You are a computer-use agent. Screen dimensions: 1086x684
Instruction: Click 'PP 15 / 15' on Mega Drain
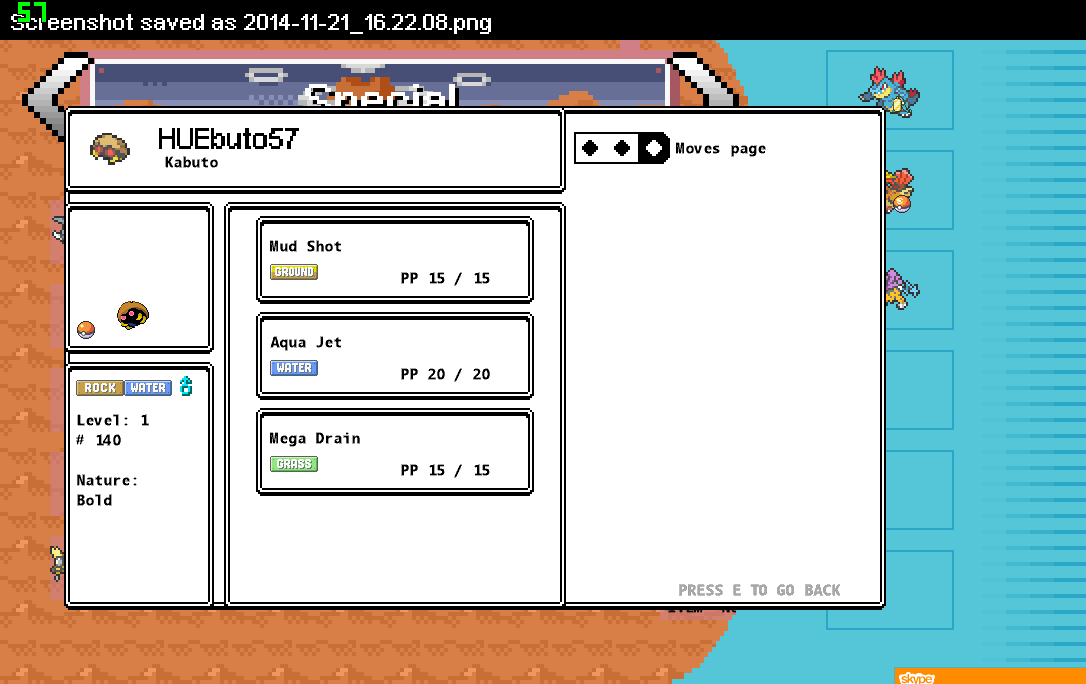click(x=445, y=470)
